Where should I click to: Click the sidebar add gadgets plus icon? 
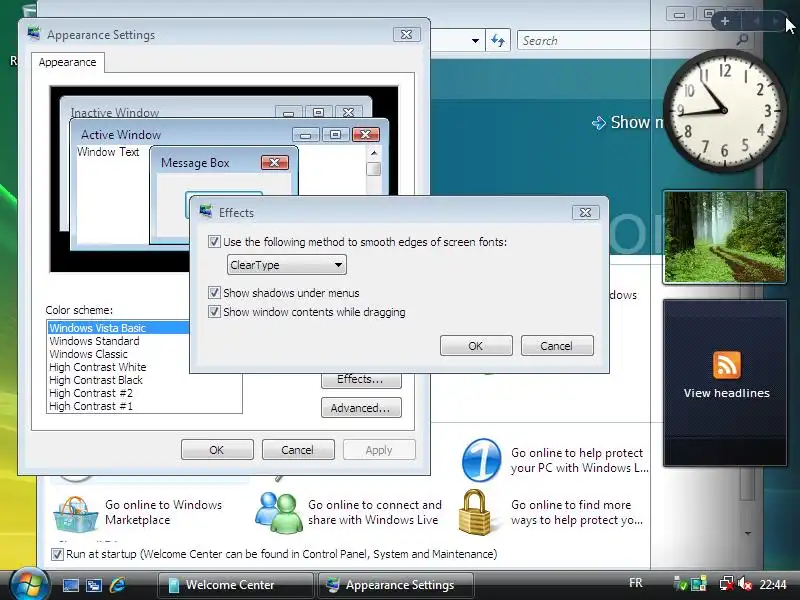pyautogui.click(x=725, y=21)
